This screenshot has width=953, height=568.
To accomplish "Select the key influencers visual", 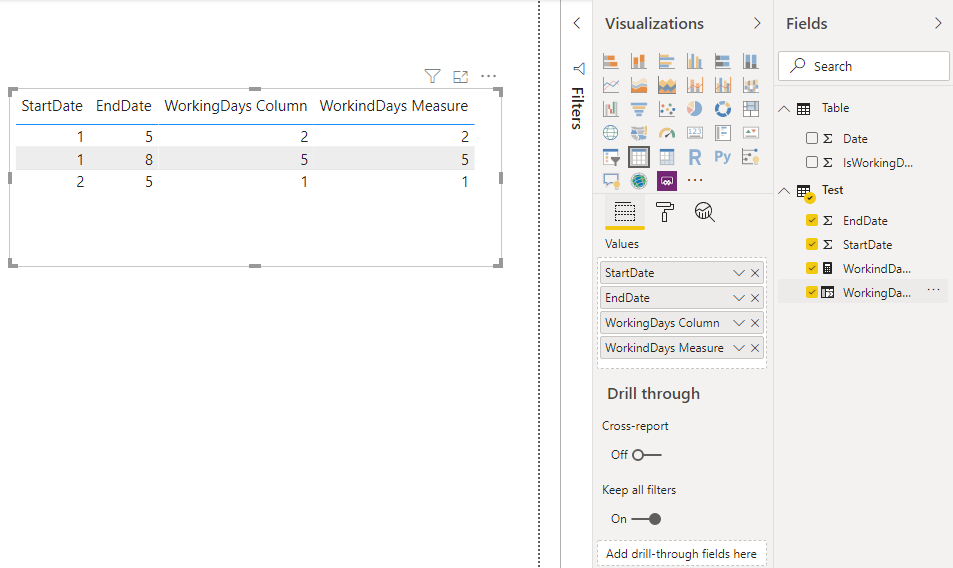I will 750,157.
